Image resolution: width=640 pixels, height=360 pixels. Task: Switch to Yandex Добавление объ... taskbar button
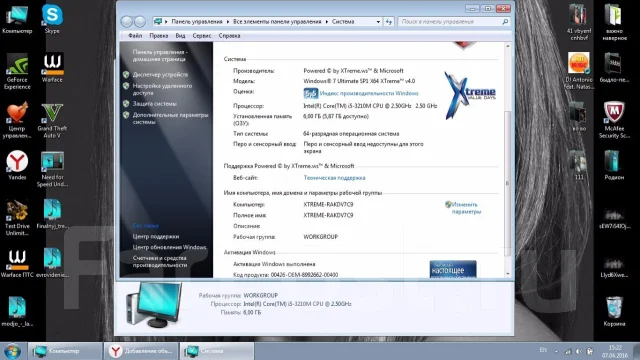click(141, 351)
